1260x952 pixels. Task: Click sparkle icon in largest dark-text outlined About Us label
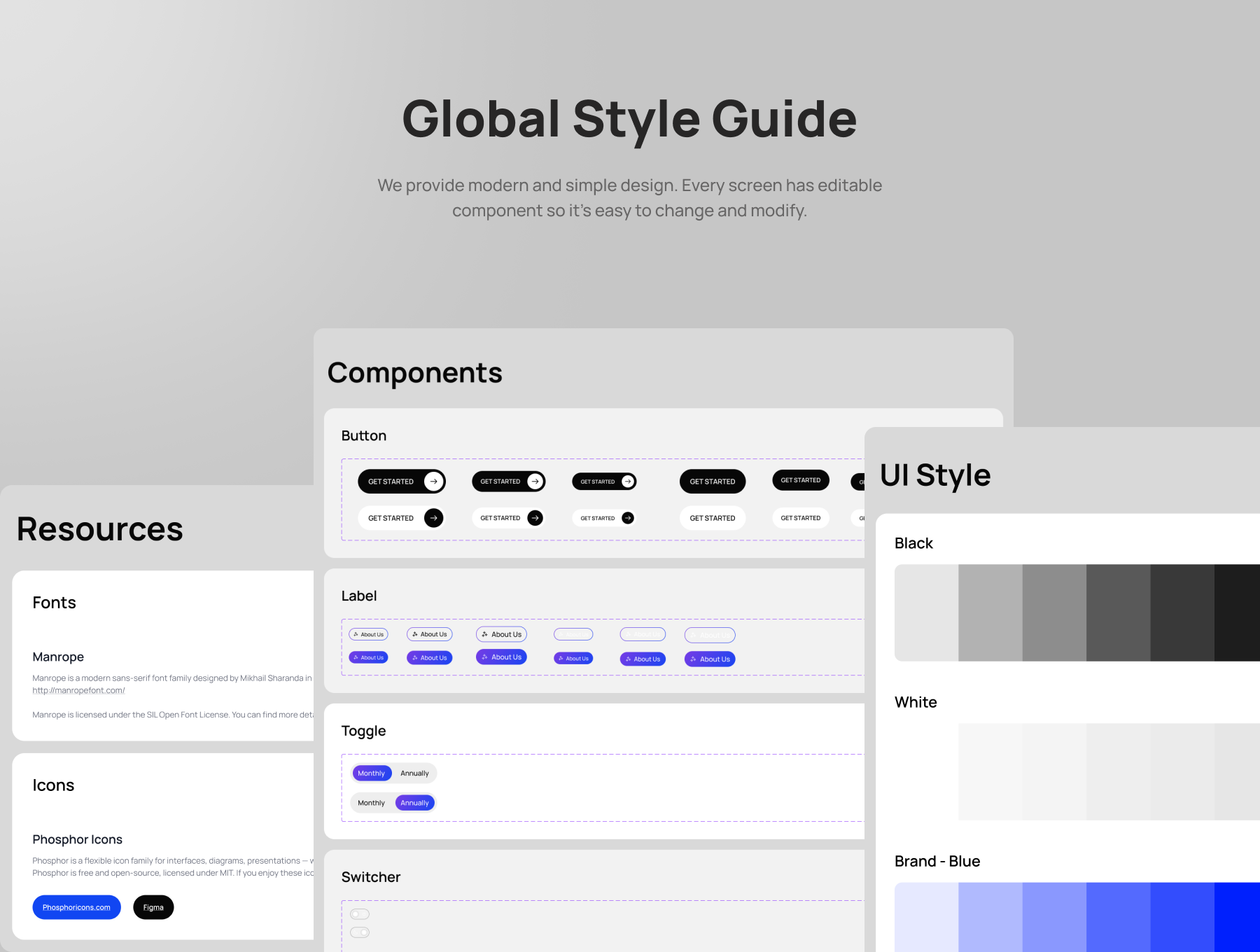point(484,634)
